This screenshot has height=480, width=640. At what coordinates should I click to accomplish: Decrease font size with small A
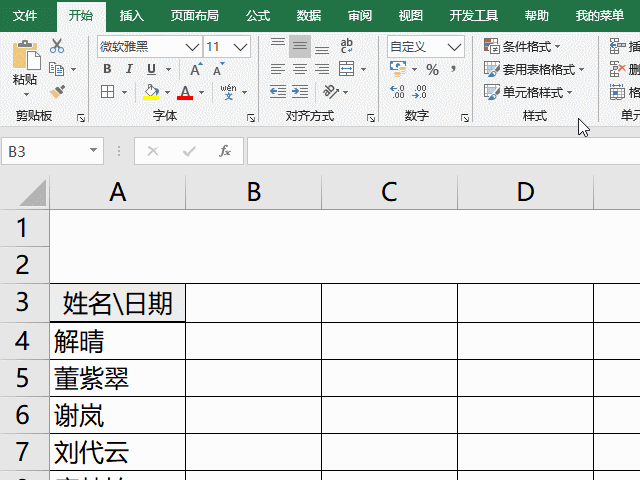pyautogui.click(x=219, y=69)
